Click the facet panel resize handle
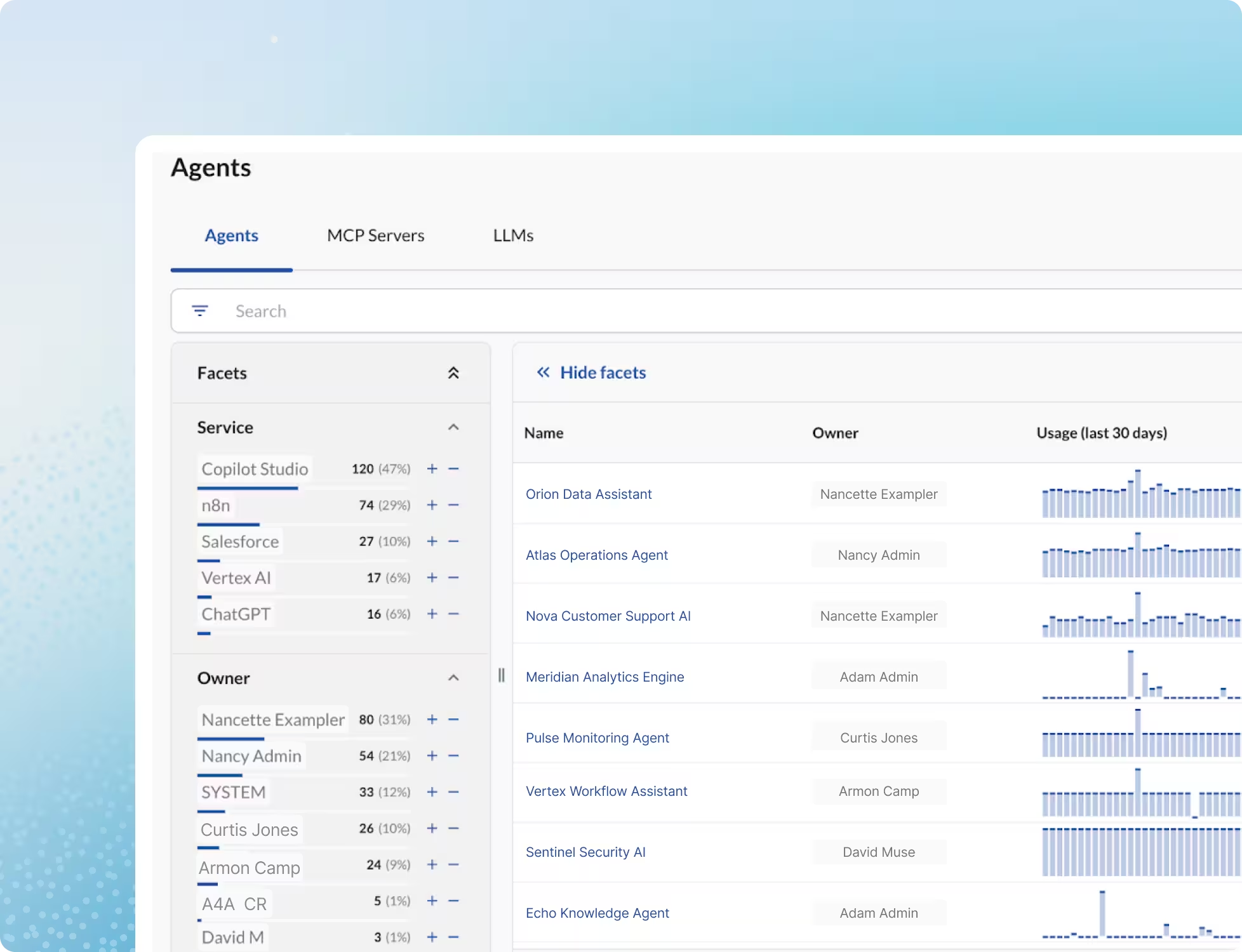This screenshot has height=952, width=1242. click(502, 675)
